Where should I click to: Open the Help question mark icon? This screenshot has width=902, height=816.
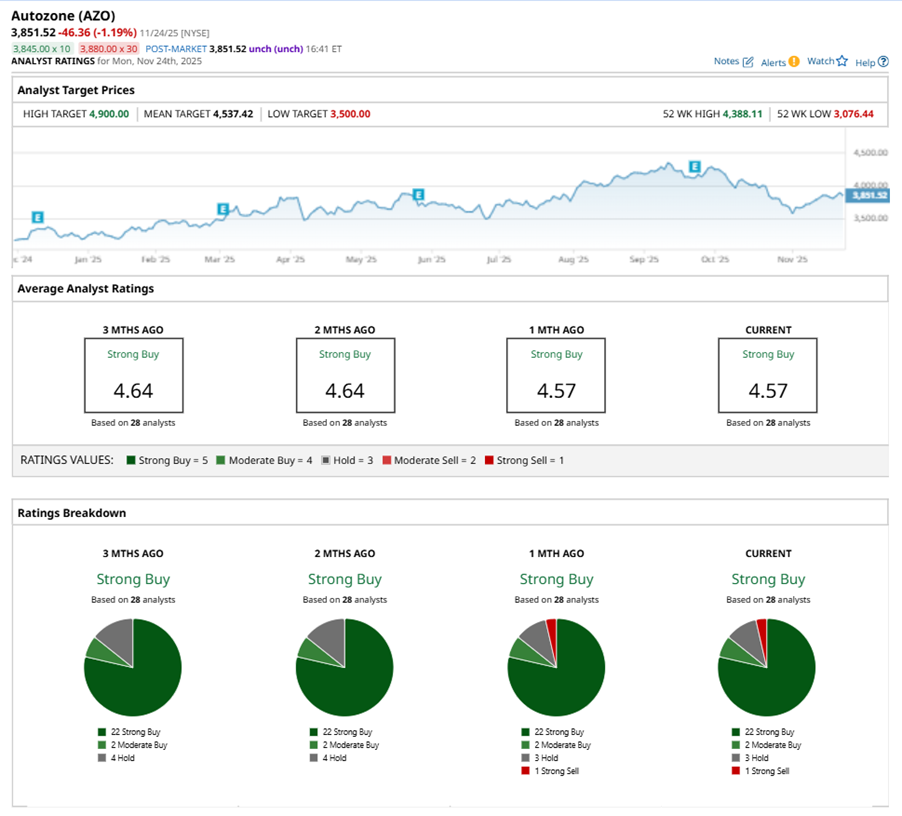coord(884,62)
